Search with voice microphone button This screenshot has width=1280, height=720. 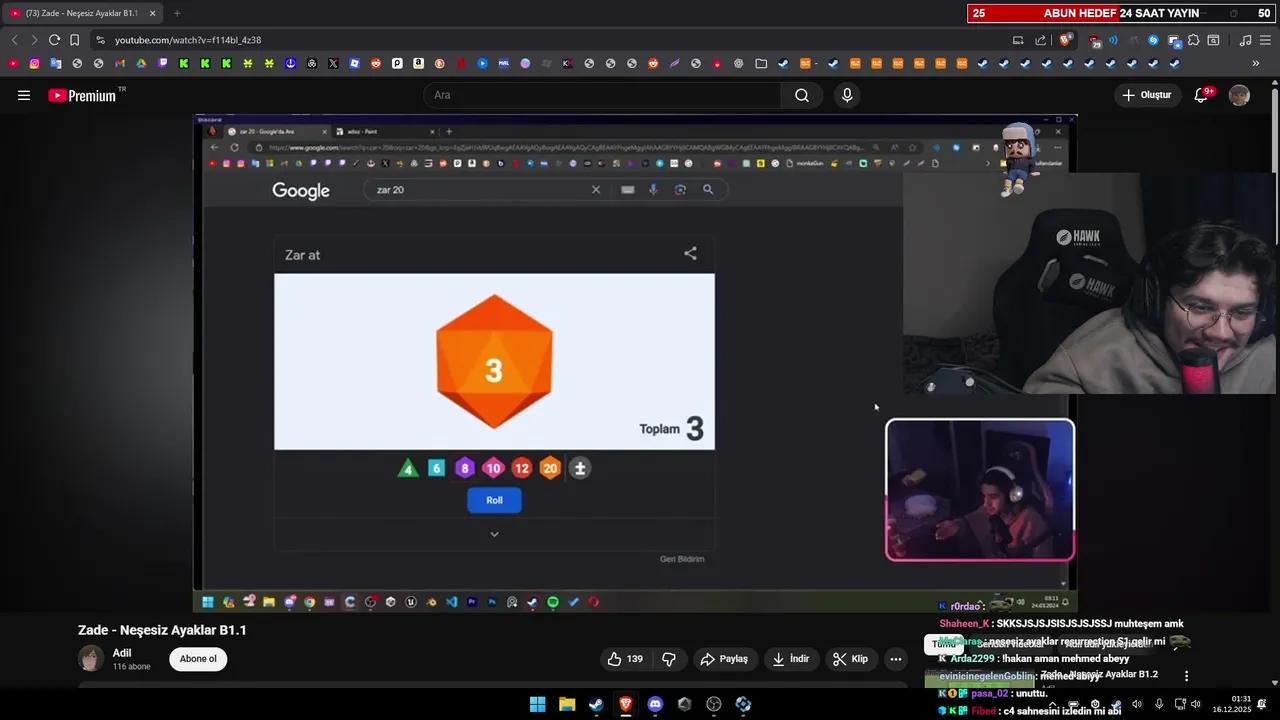tap(847, 95)
